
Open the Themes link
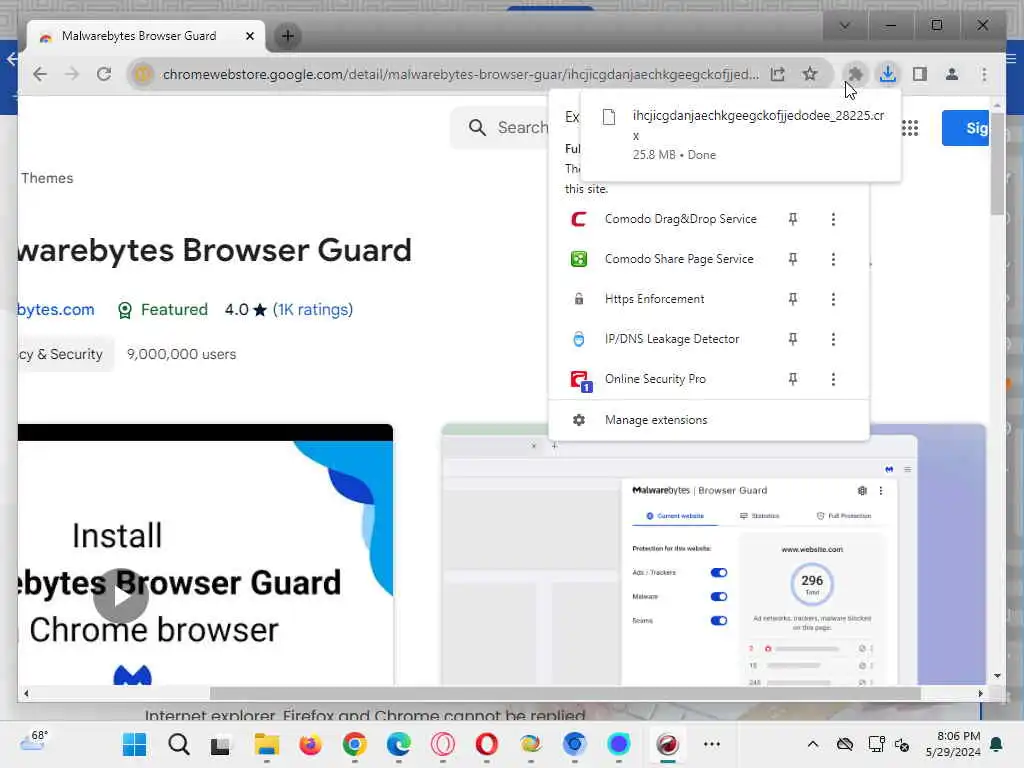(47, 178)
